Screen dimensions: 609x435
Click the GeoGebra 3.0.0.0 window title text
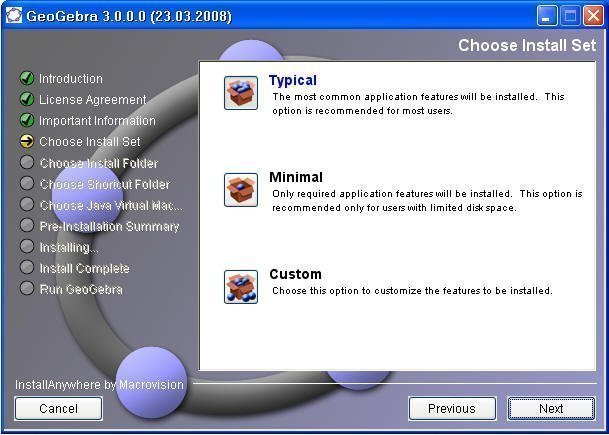tap(129, 17)
